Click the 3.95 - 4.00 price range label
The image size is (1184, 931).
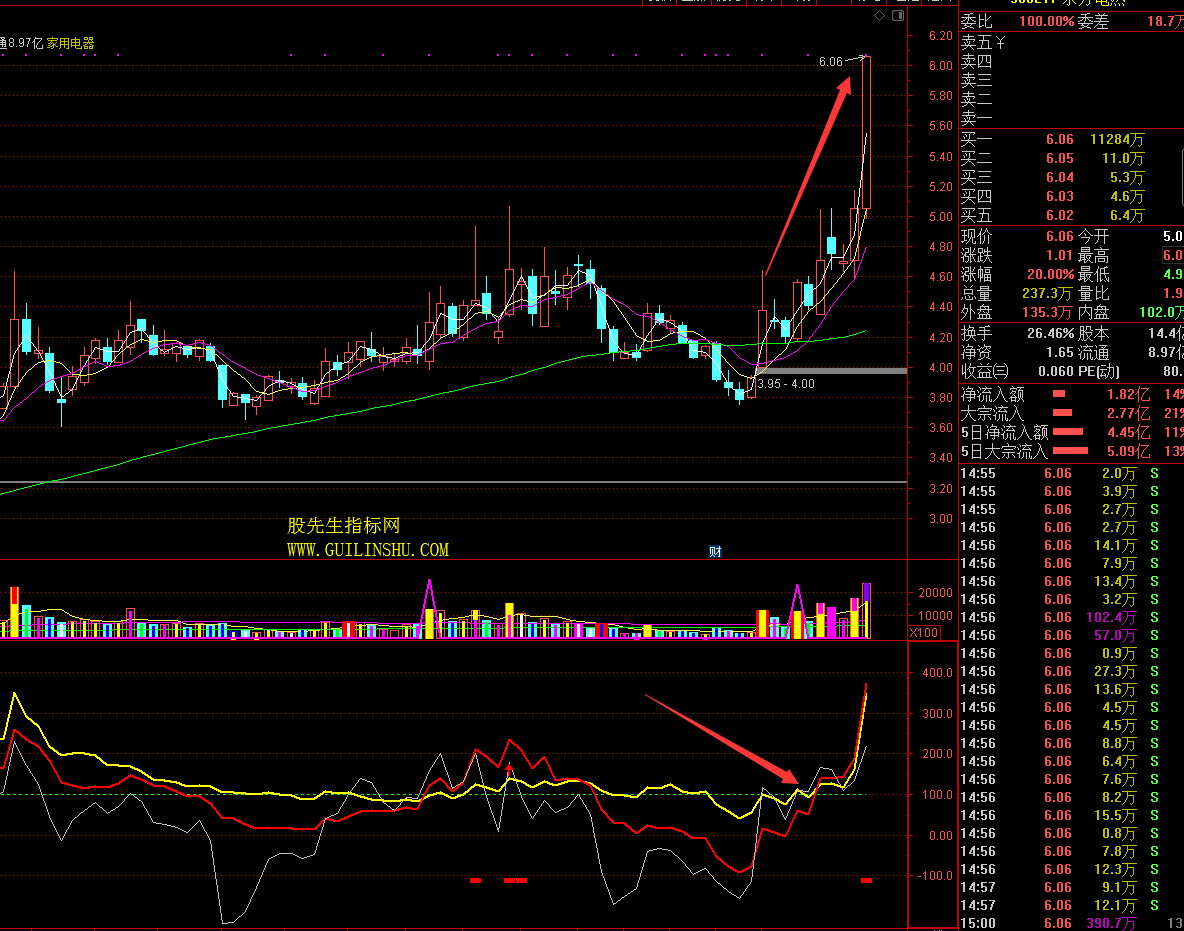click(x=786, y=384)
